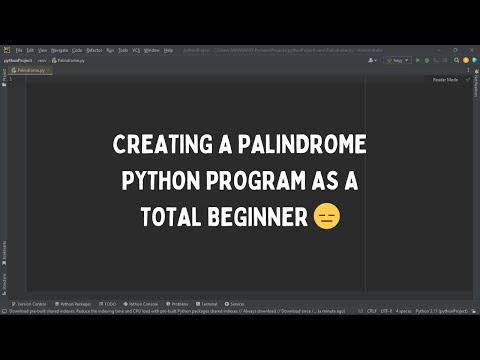Open the Structure side tab

(x=4, y=284)
